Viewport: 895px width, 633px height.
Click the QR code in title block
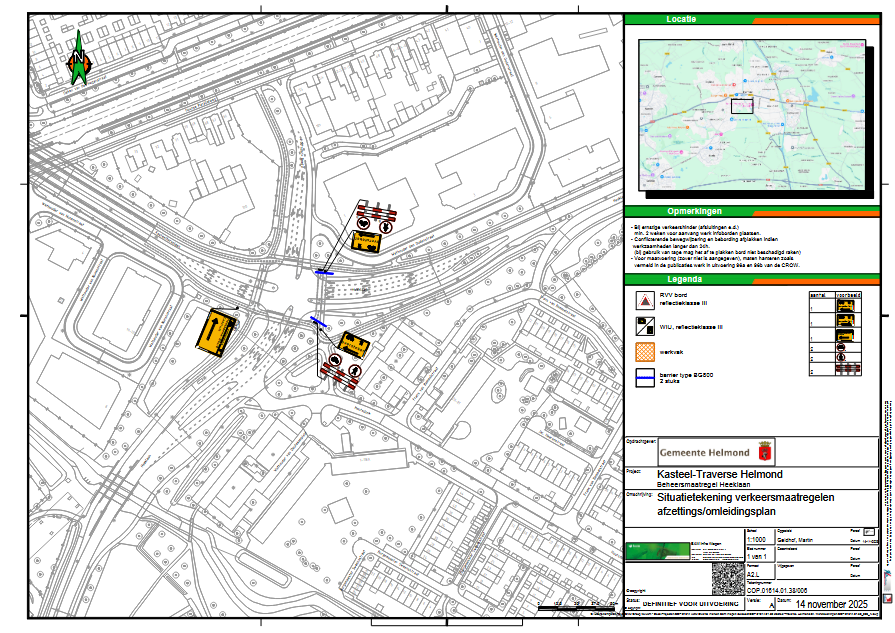point(726,580)
